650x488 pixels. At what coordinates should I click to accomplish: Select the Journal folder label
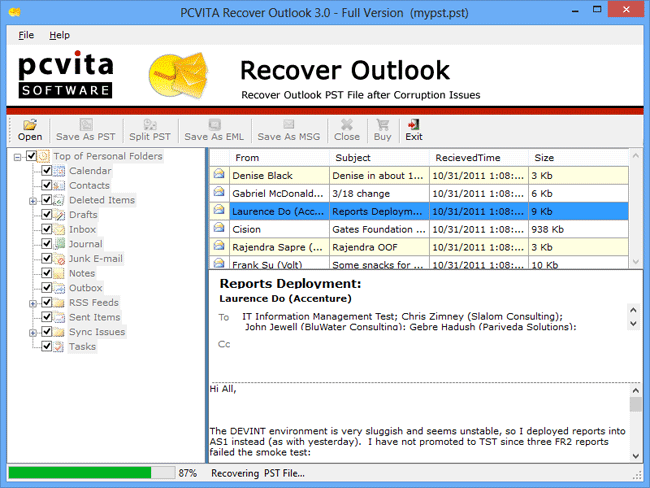tap(85, 244)
